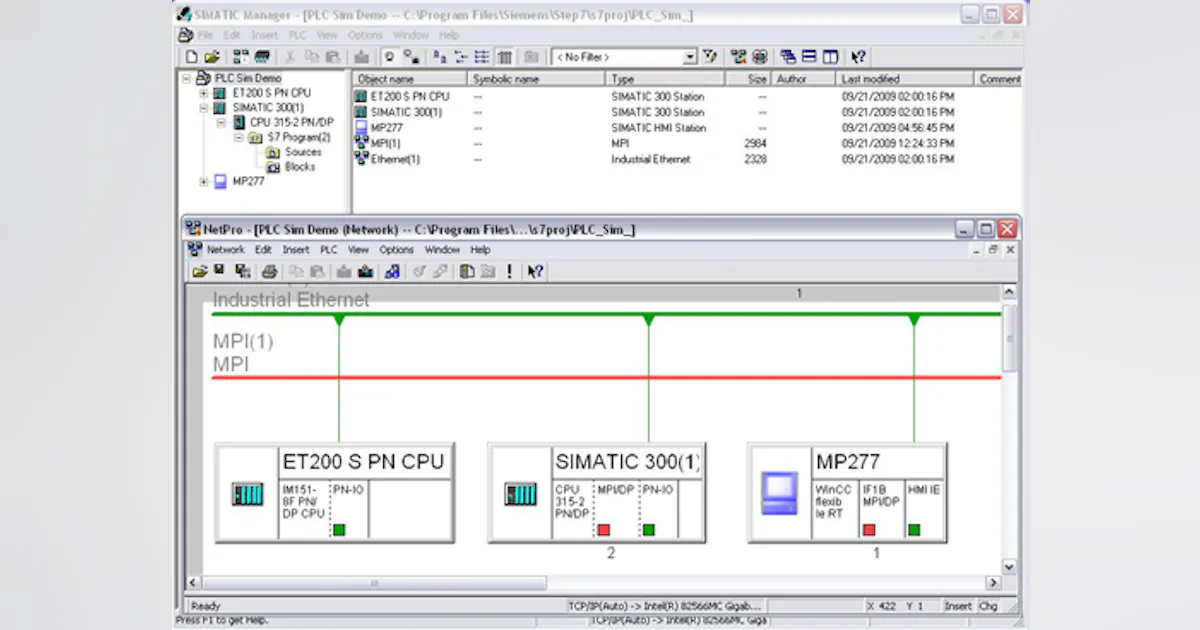Click green PN-IO node of ET200 S station
1200x630 pixels.
tap(339, 529)
